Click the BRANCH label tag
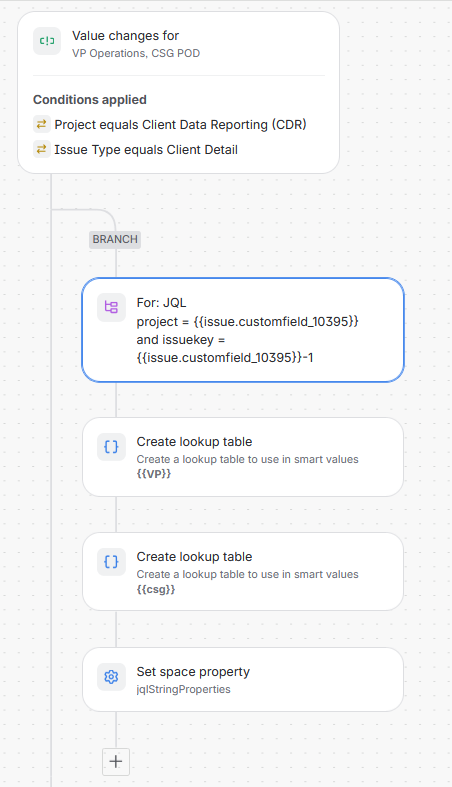Viewport: 452px width, 787px height. (115, 239)
